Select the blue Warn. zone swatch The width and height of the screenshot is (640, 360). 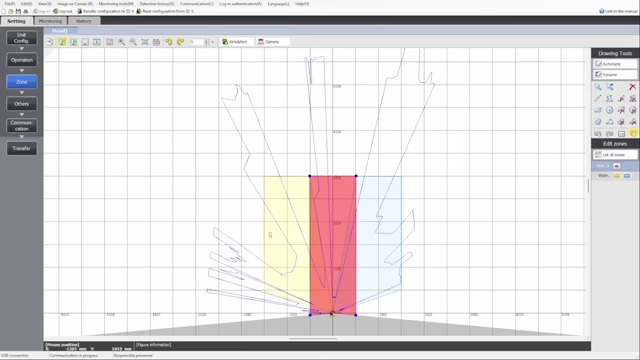(627, 176)
